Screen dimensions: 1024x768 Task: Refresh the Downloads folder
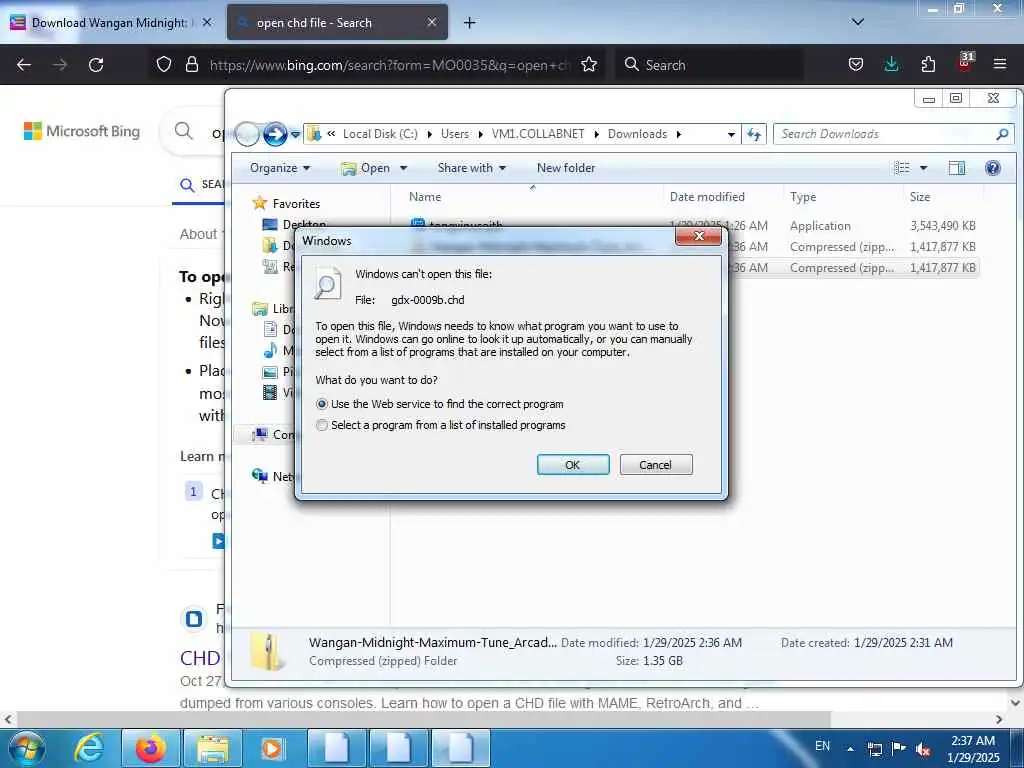754,135
